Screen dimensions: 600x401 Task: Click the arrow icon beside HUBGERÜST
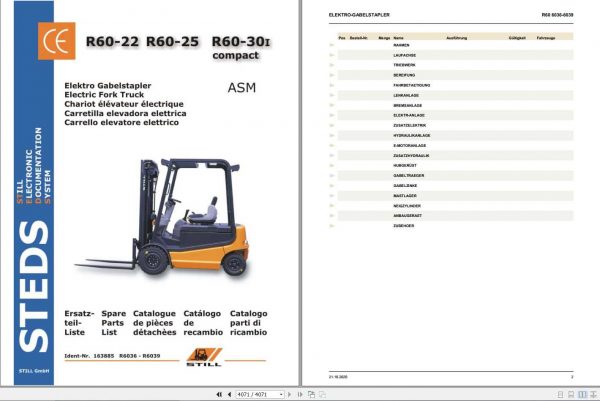click(332, 166)
